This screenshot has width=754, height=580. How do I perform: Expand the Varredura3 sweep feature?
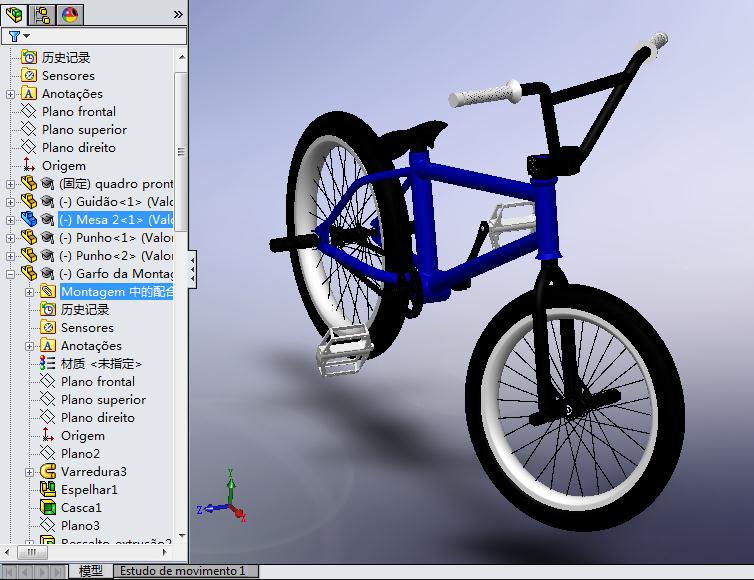pos(29,472)
